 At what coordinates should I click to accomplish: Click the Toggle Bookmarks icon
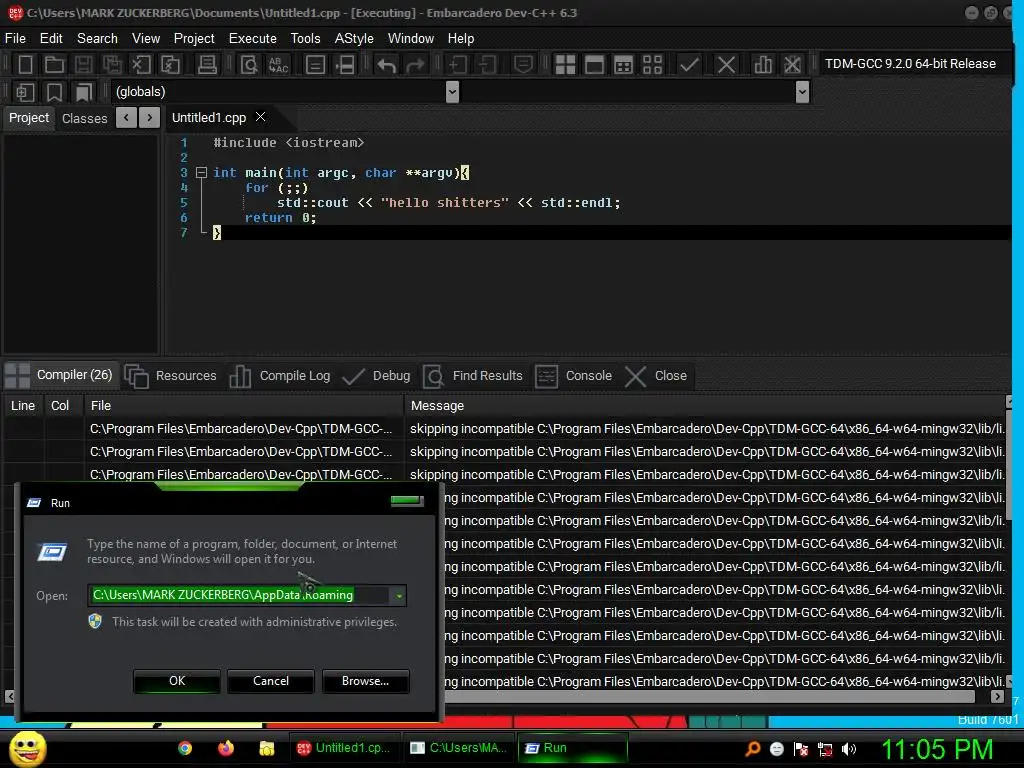click(54, 92)
